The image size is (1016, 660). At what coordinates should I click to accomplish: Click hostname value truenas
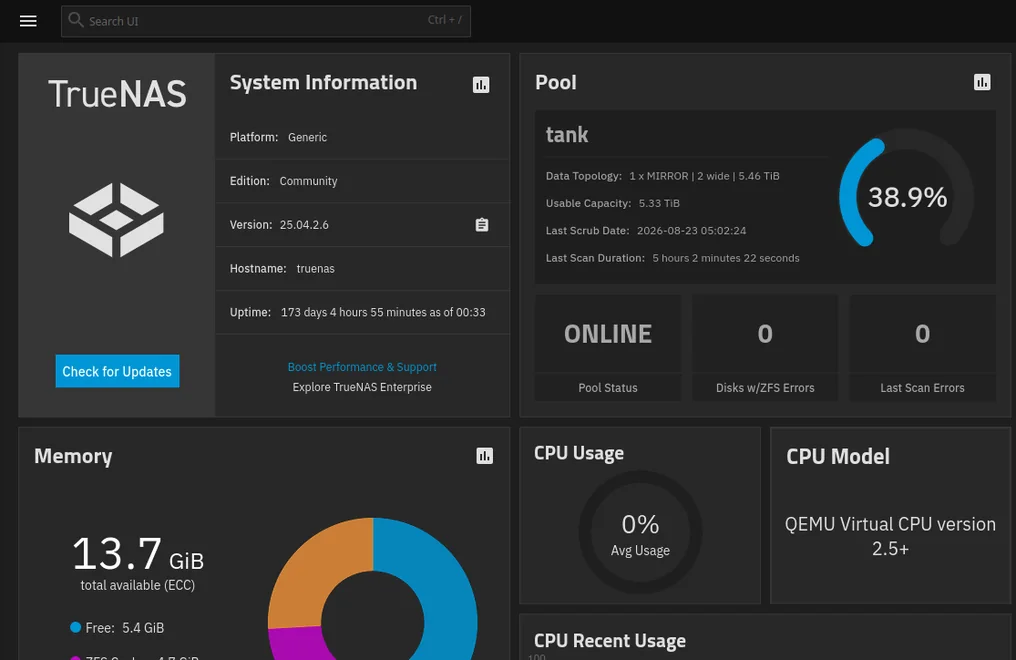coord(316,269)
